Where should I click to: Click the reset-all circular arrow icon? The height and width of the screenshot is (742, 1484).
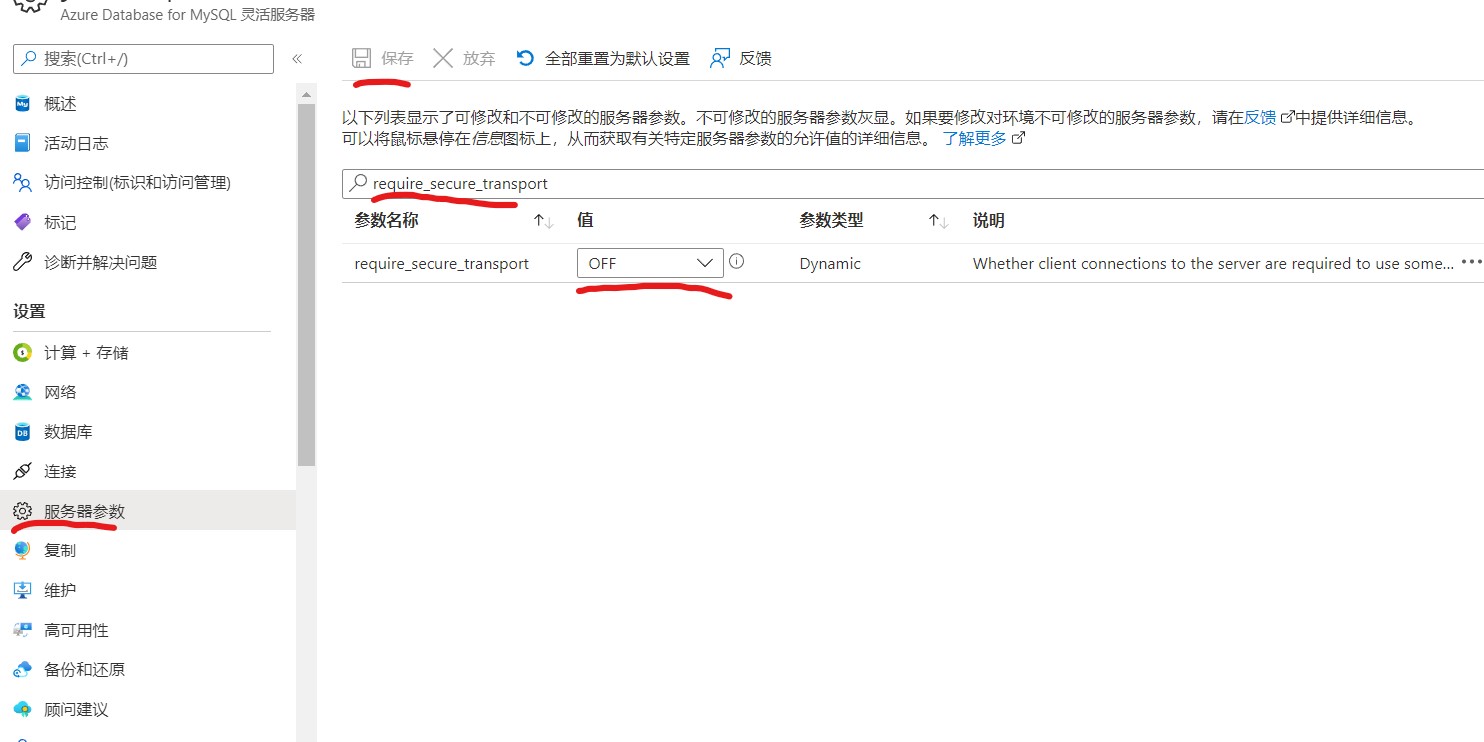pos(525,58)
